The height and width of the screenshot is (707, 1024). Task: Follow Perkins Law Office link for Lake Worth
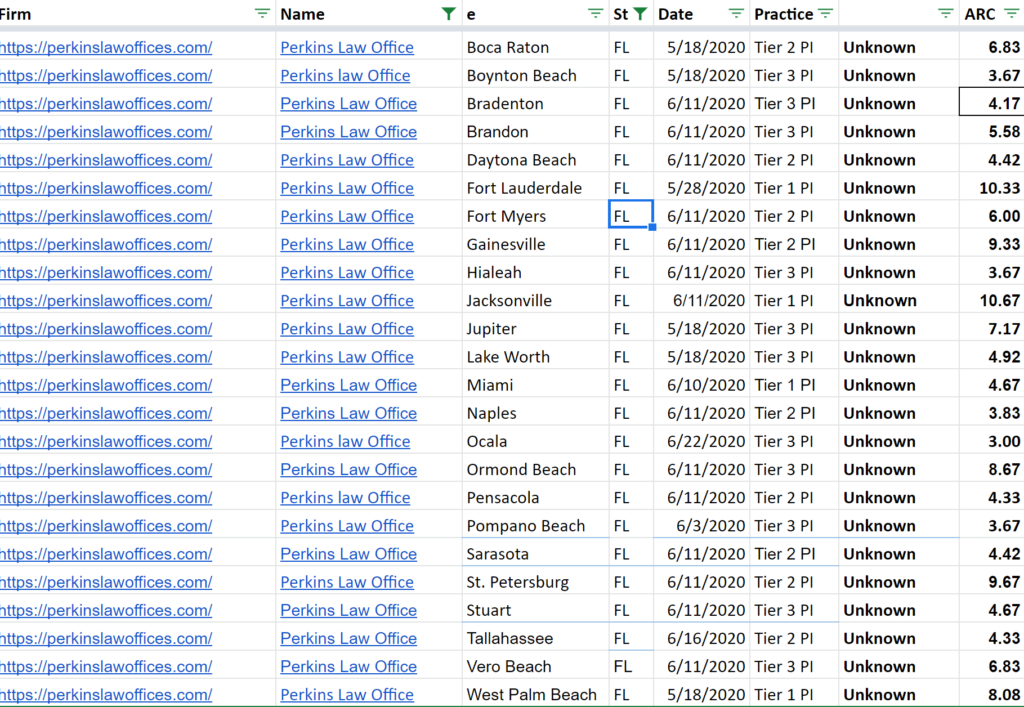[347, 357]
